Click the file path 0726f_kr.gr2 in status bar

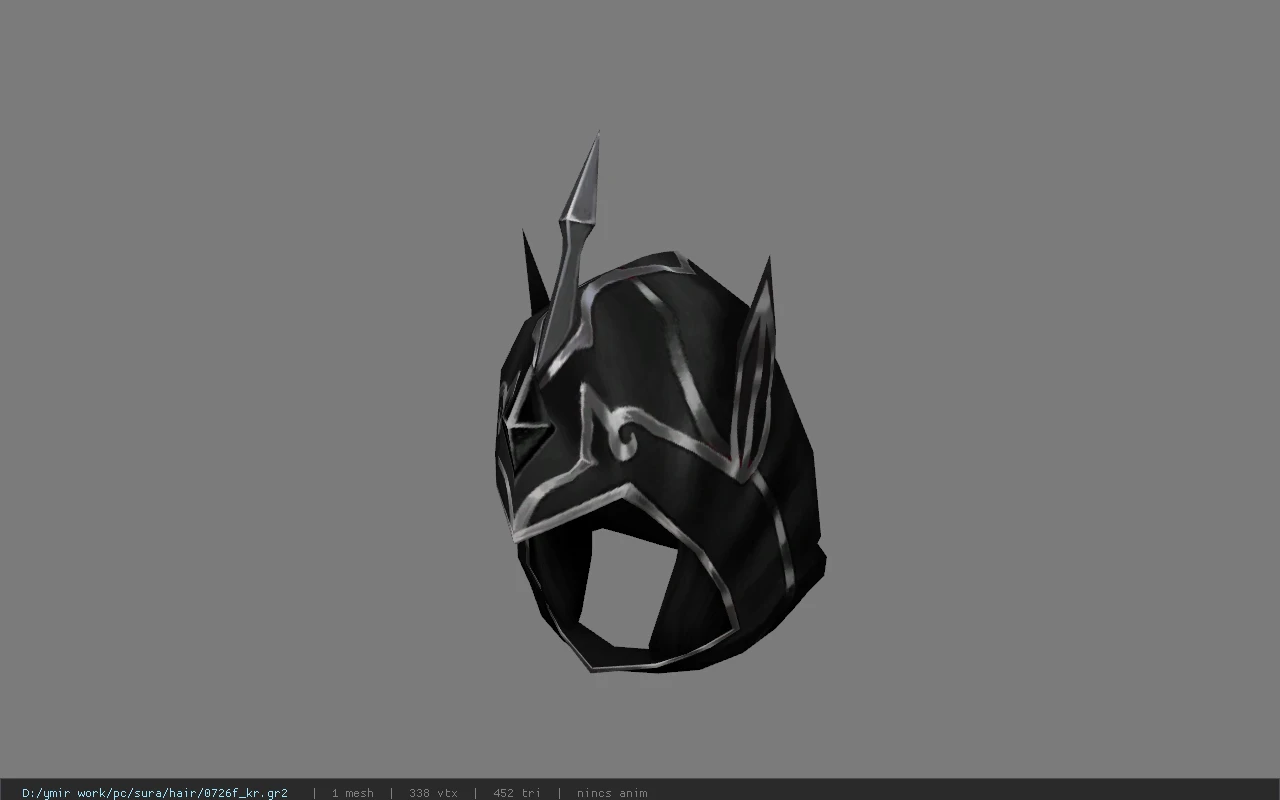[x=155, y=793]
